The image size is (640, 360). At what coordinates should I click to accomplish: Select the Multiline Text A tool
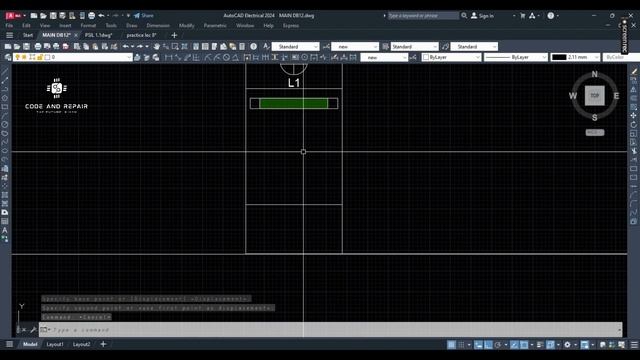(5, 230)
